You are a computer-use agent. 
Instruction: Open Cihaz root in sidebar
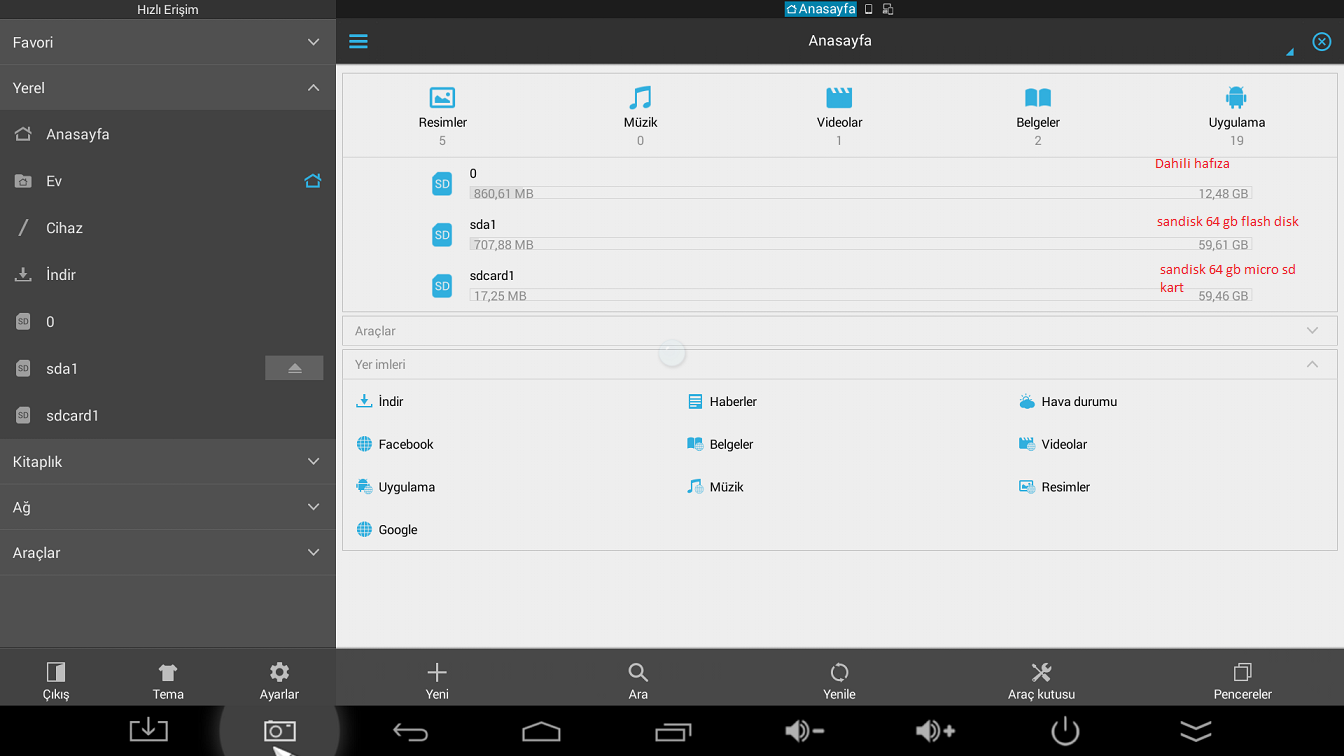click(167, 228)
